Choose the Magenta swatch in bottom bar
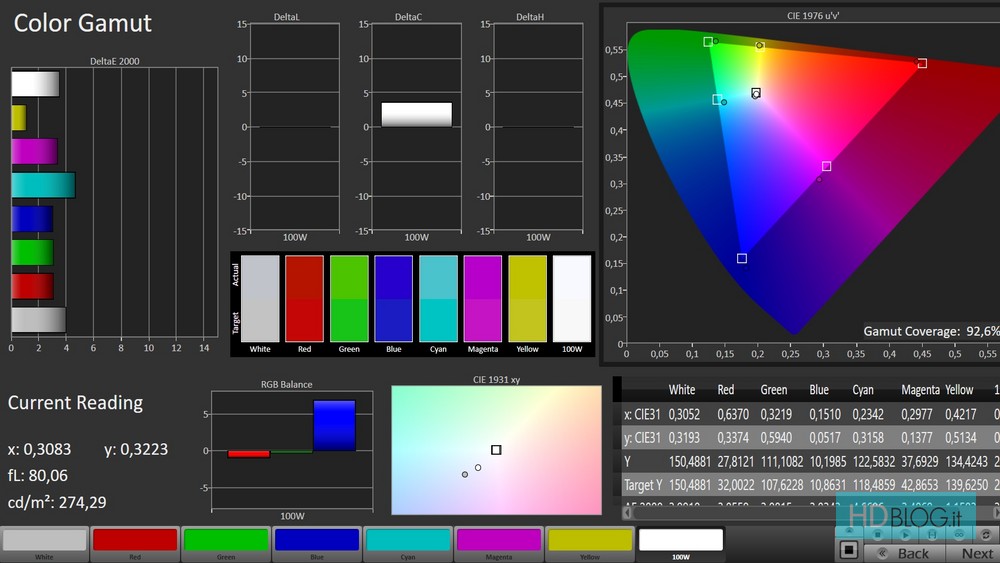 click(498, 541)
